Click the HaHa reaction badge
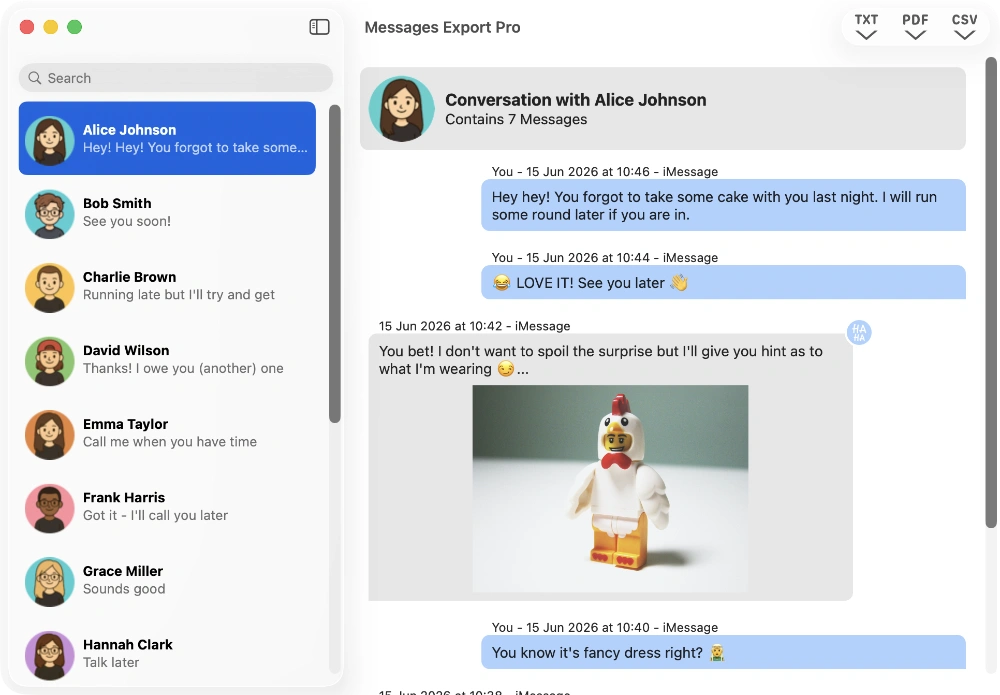1000x695 pixels. coord(859,332)
